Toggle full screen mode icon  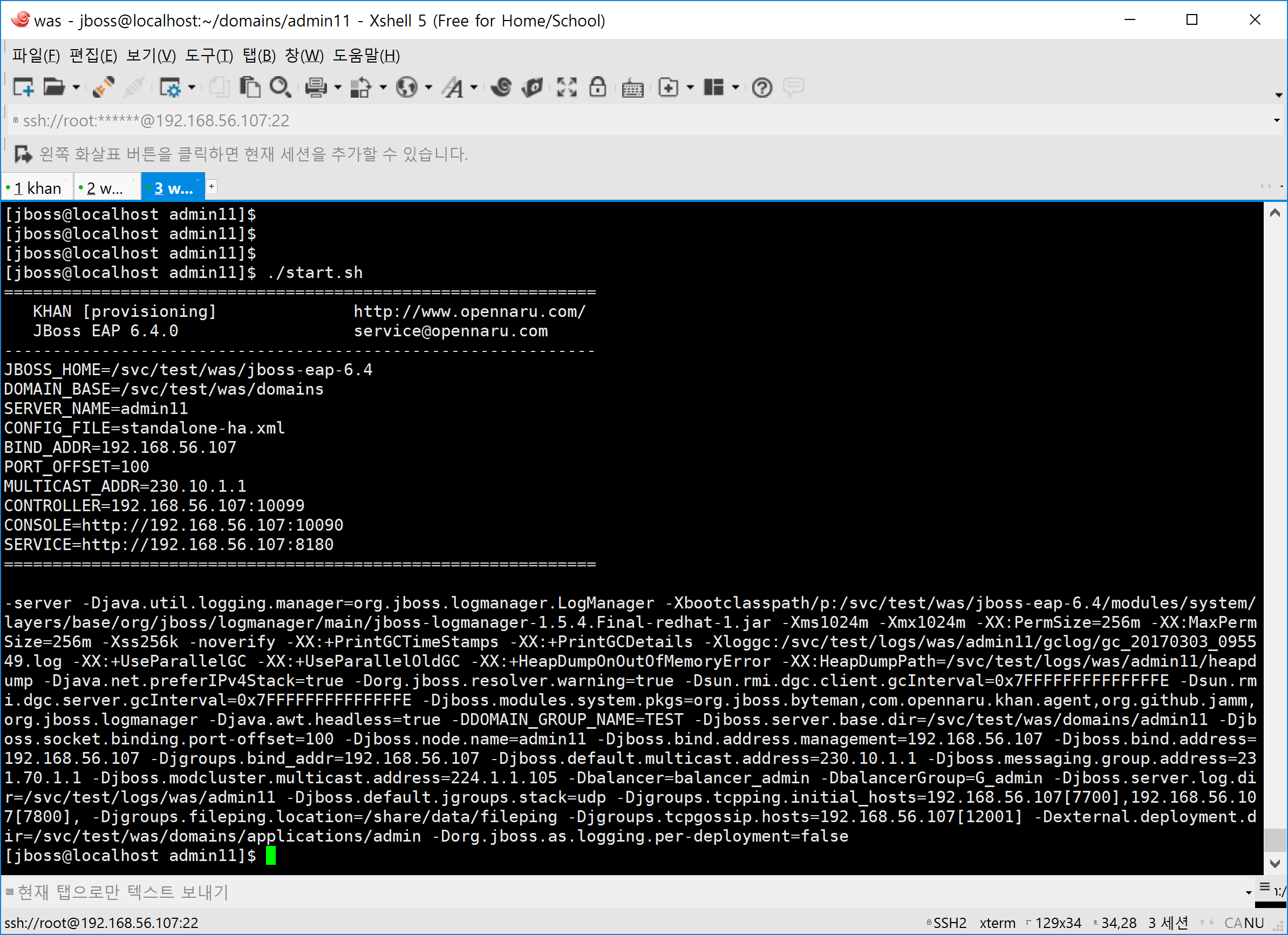tap(566, 87)
